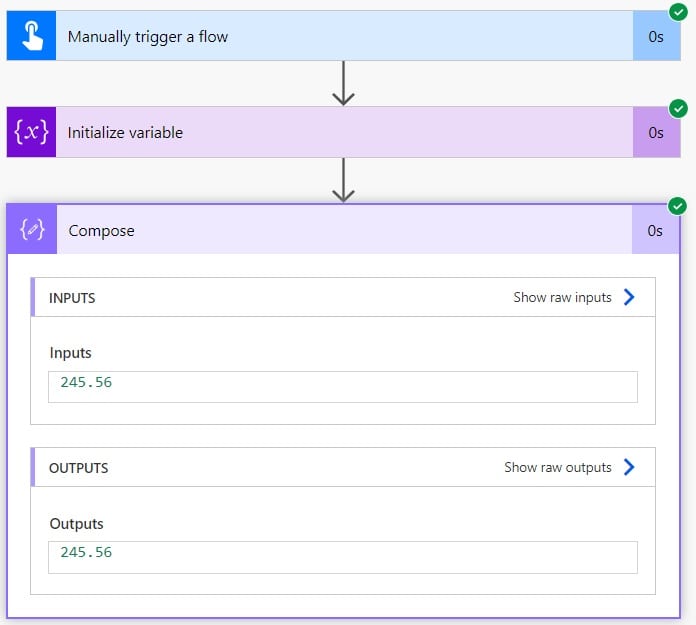Screen dimensions: 696x625
Task: Collapse the Compose step header
Action: click(343, 229)
